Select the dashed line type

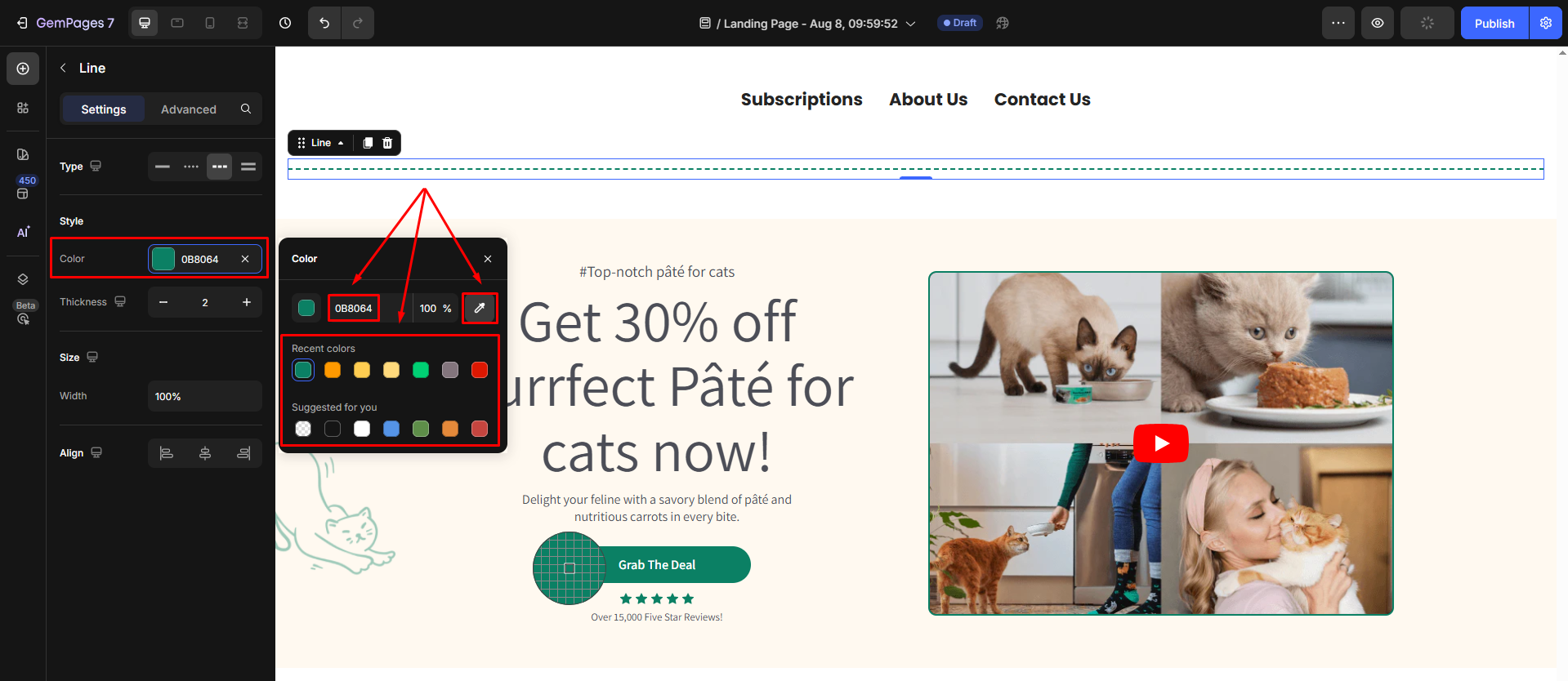(220, 167)
